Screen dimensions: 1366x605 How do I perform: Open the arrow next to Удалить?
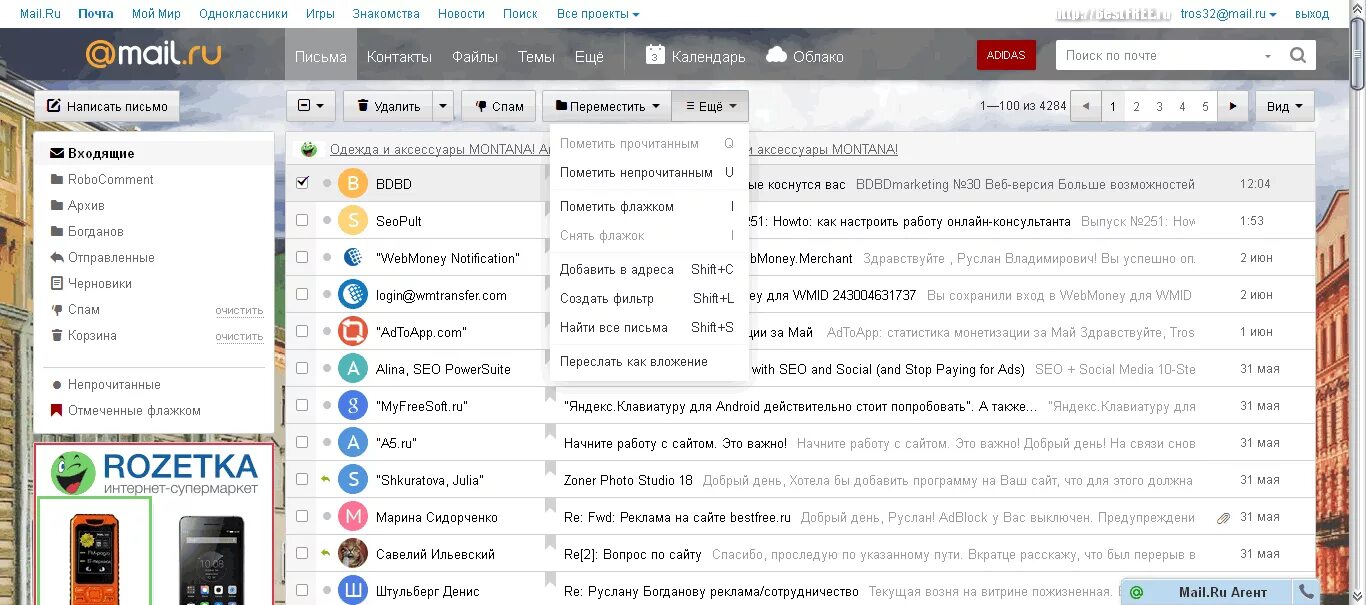pyautogui.click(x=443, y=106)
